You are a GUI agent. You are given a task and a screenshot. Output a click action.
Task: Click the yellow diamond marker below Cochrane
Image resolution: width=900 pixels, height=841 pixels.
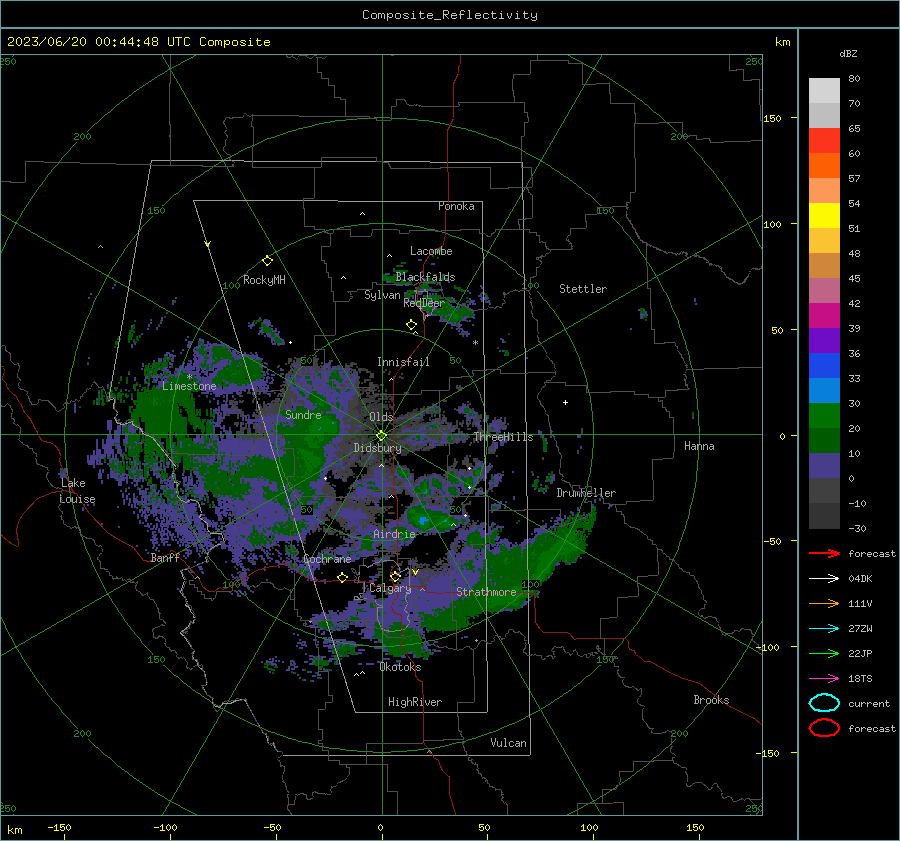(x=342, y=578)
